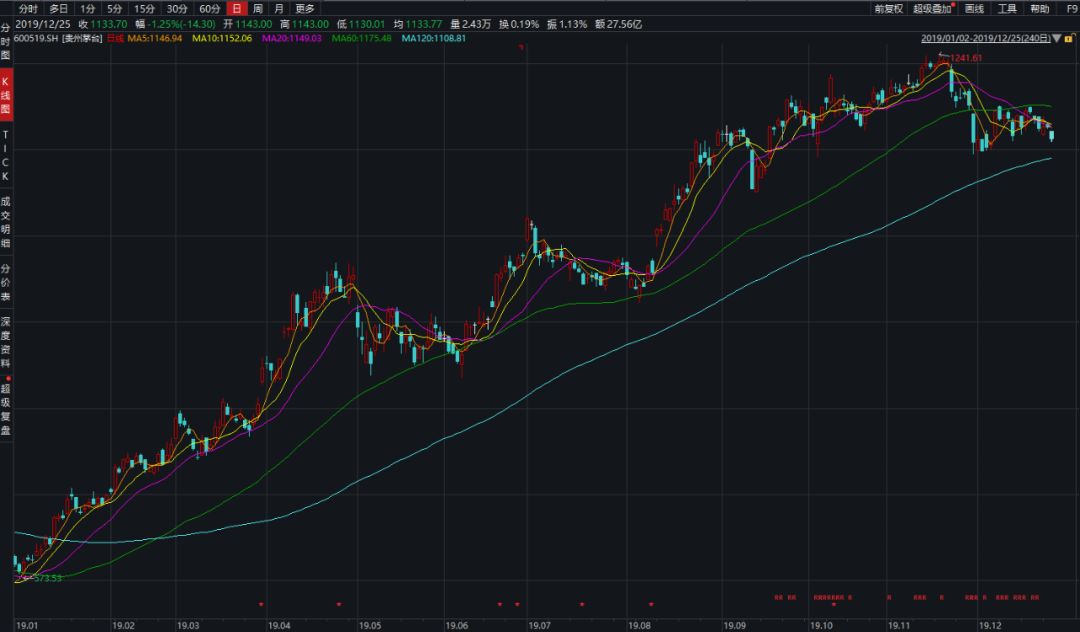Open the 超级复盘 sidebar panel
Viewport: 1080px width, 632px height.
point(6,410)
